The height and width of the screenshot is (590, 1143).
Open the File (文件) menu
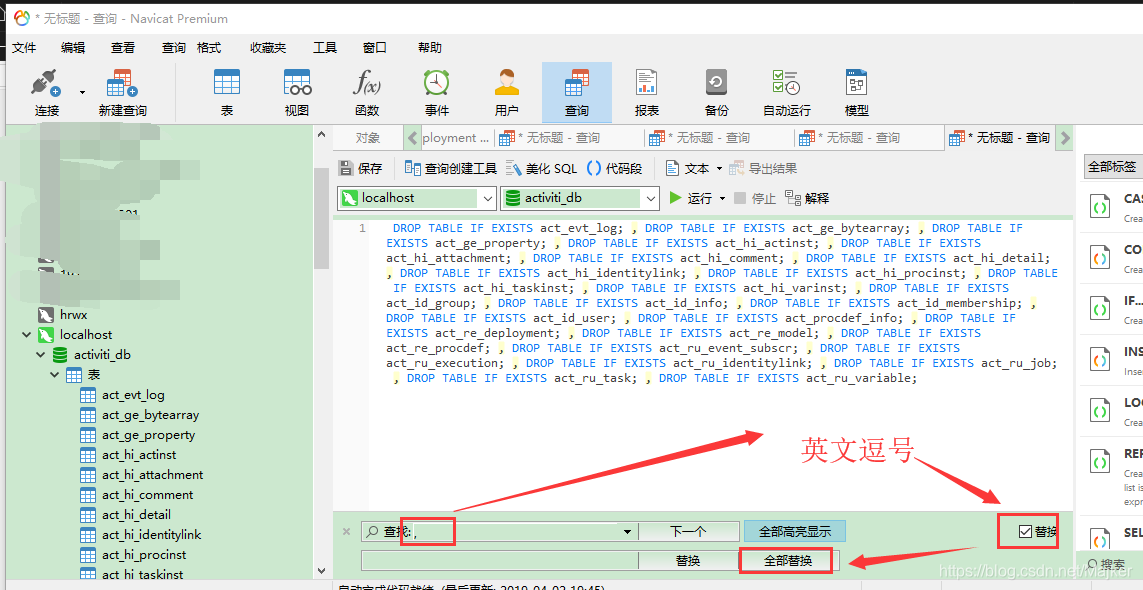[24, 47]
